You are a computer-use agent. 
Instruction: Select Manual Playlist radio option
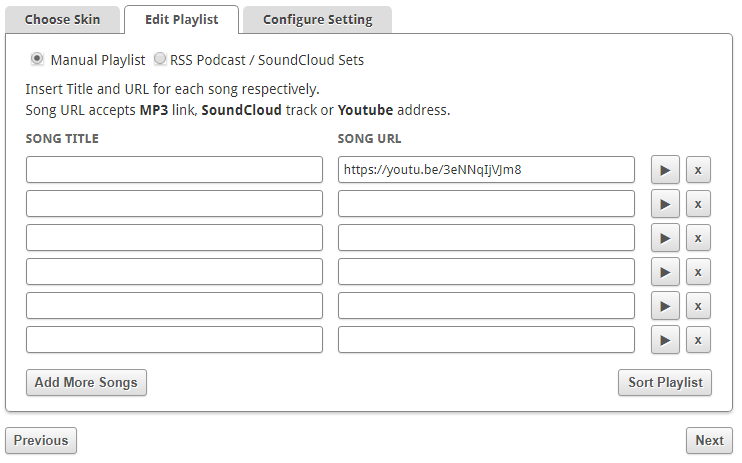[38, 59]
